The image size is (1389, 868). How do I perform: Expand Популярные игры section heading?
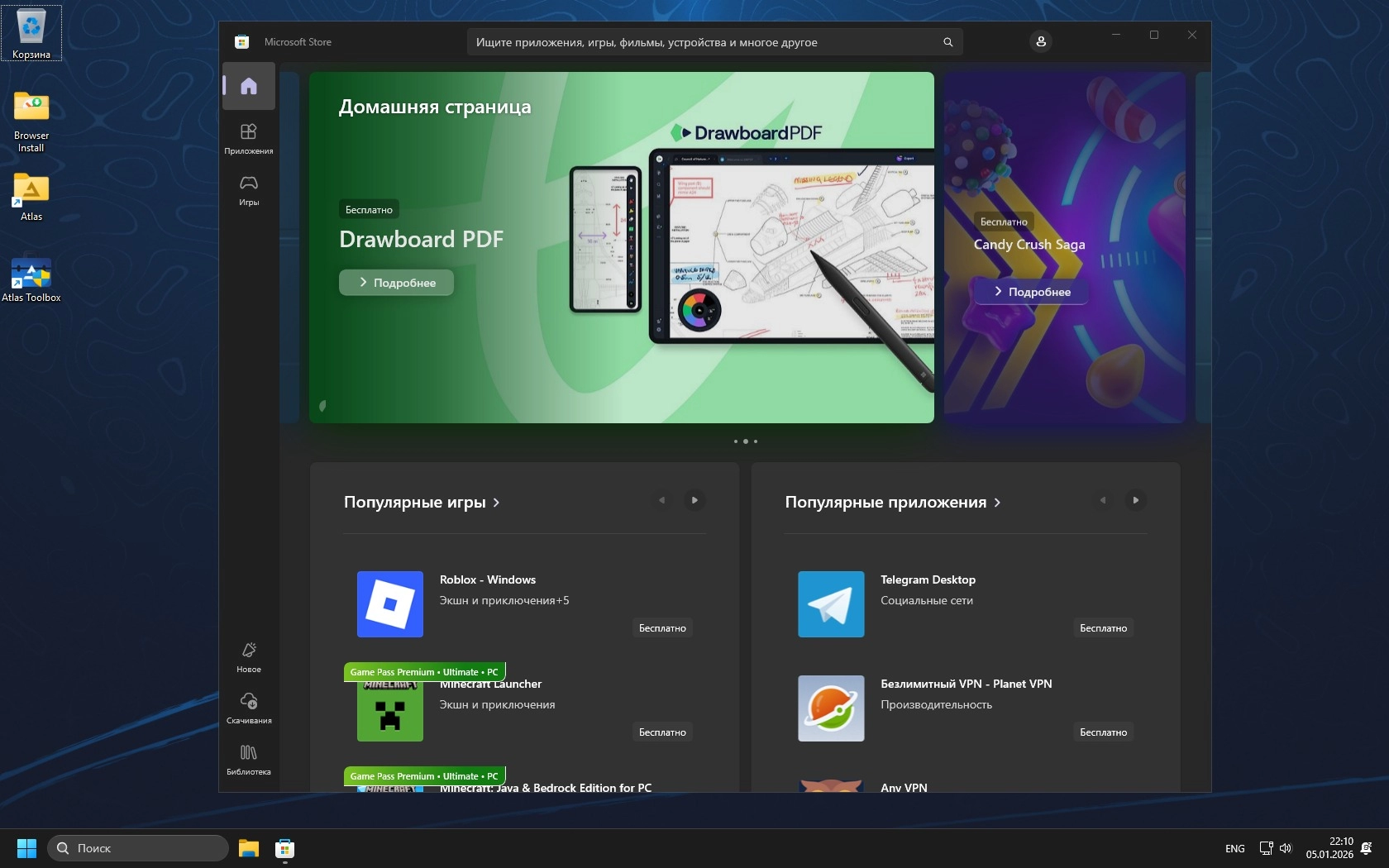pyautogui.click(x=422, y=503)
